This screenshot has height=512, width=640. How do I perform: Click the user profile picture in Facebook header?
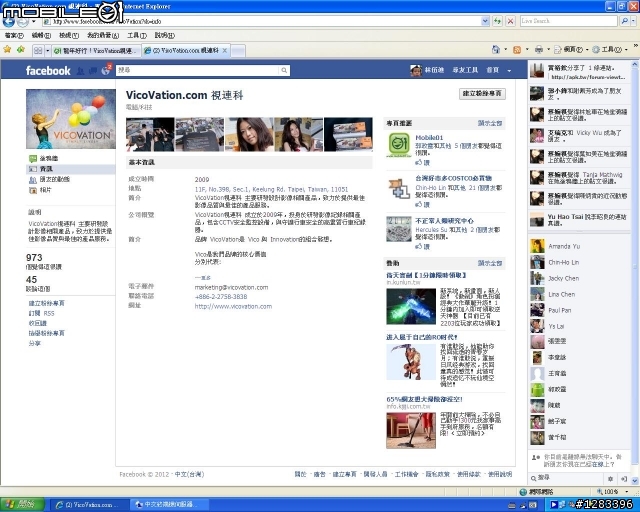pyautogui.click(x=416, y=70)
